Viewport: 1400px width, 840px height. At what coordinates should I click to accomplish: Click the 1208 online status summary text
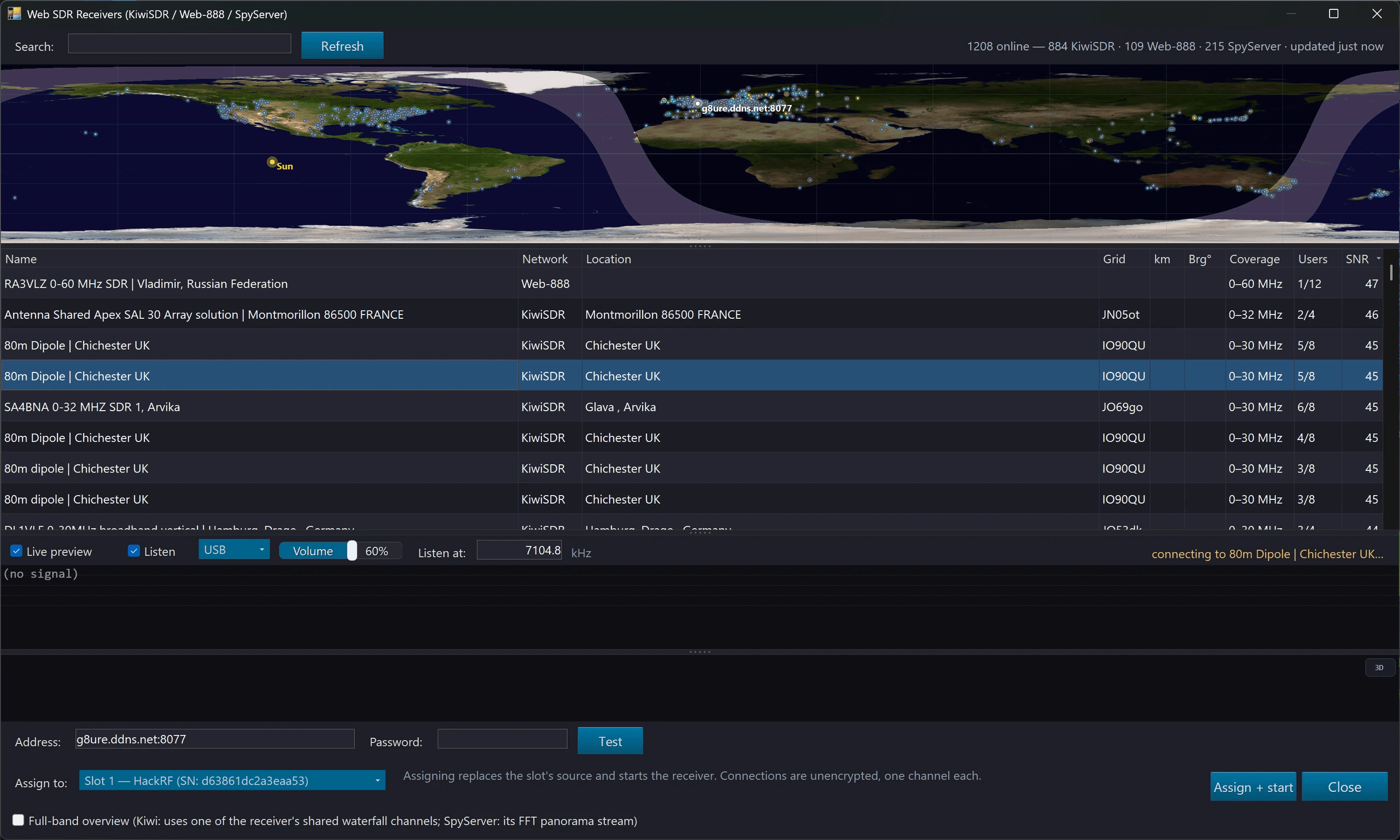coord(1175,46)
